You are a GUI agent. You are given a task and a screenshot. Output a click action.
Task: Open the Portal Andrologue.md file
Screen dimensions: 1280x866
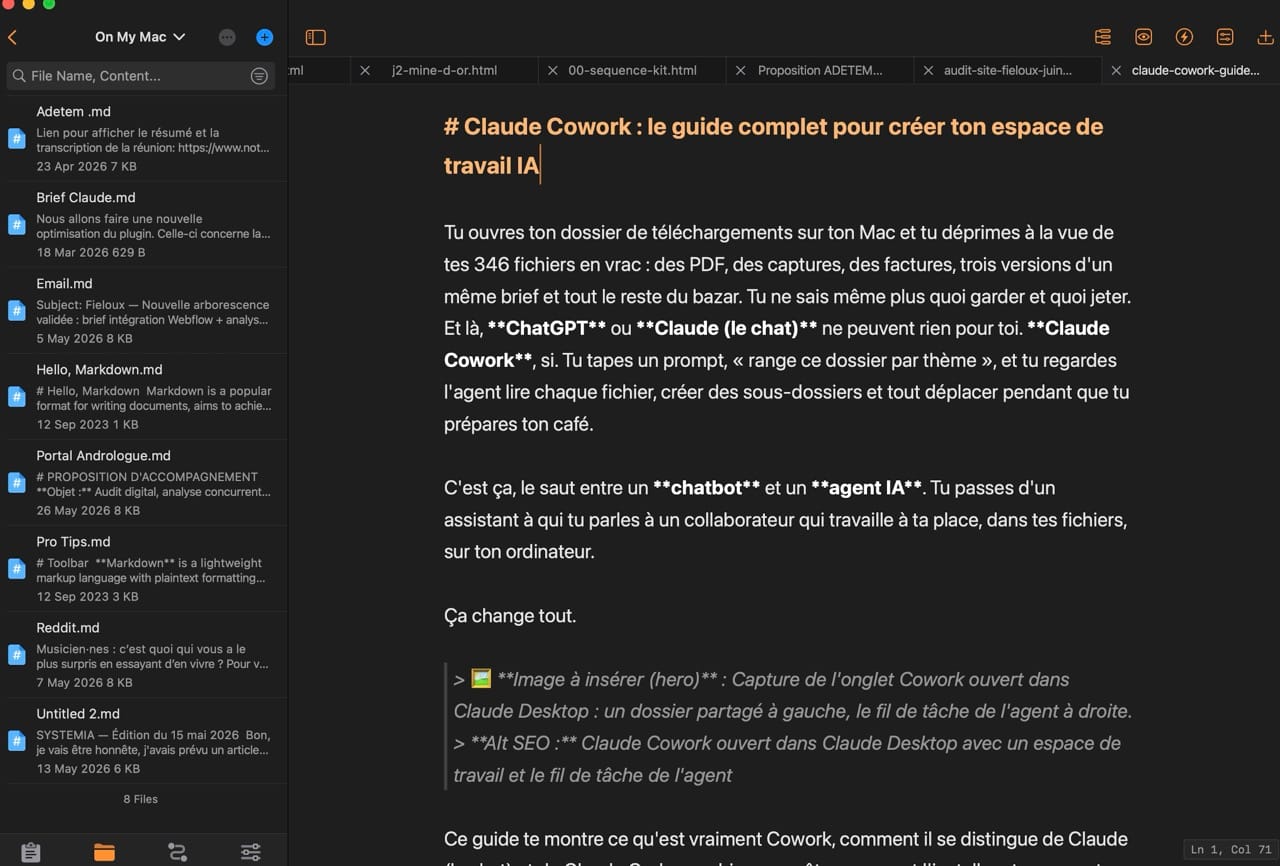coord(143,482)
